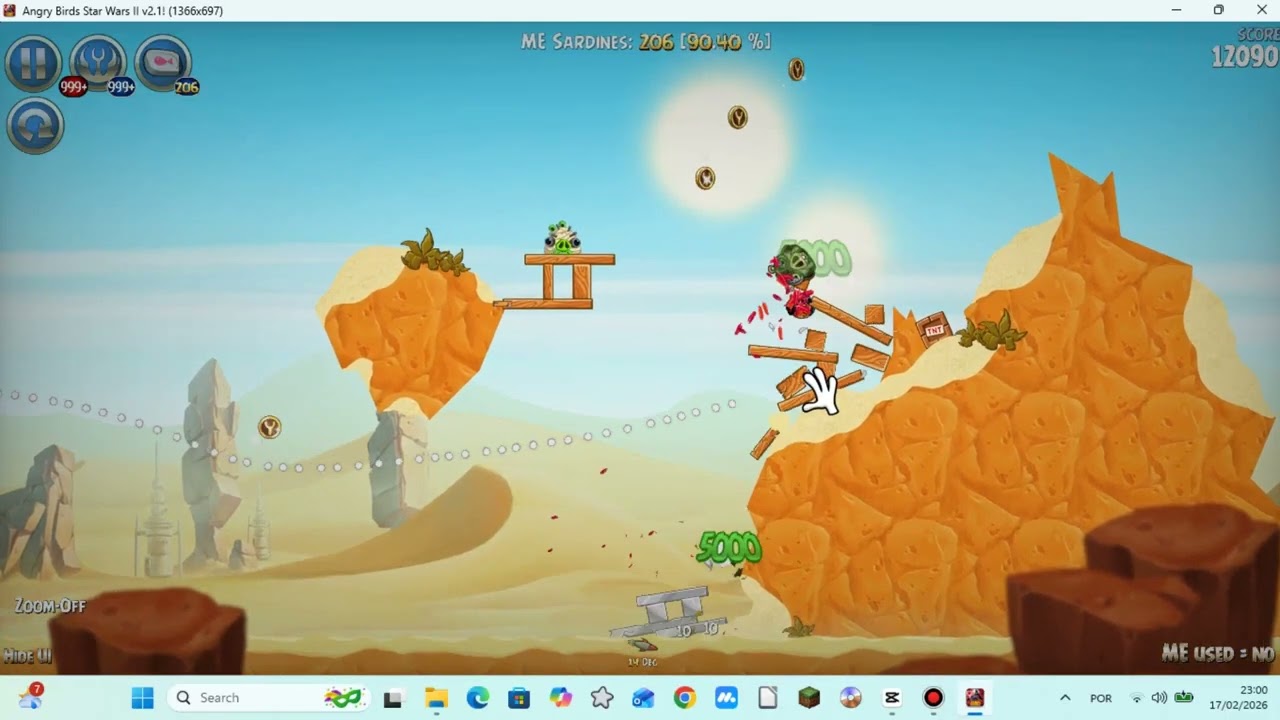The height and width of the screenshot is (720, 1280).
Task: Open the volume speaker tray icon
Action: [x=1159, y=698]
